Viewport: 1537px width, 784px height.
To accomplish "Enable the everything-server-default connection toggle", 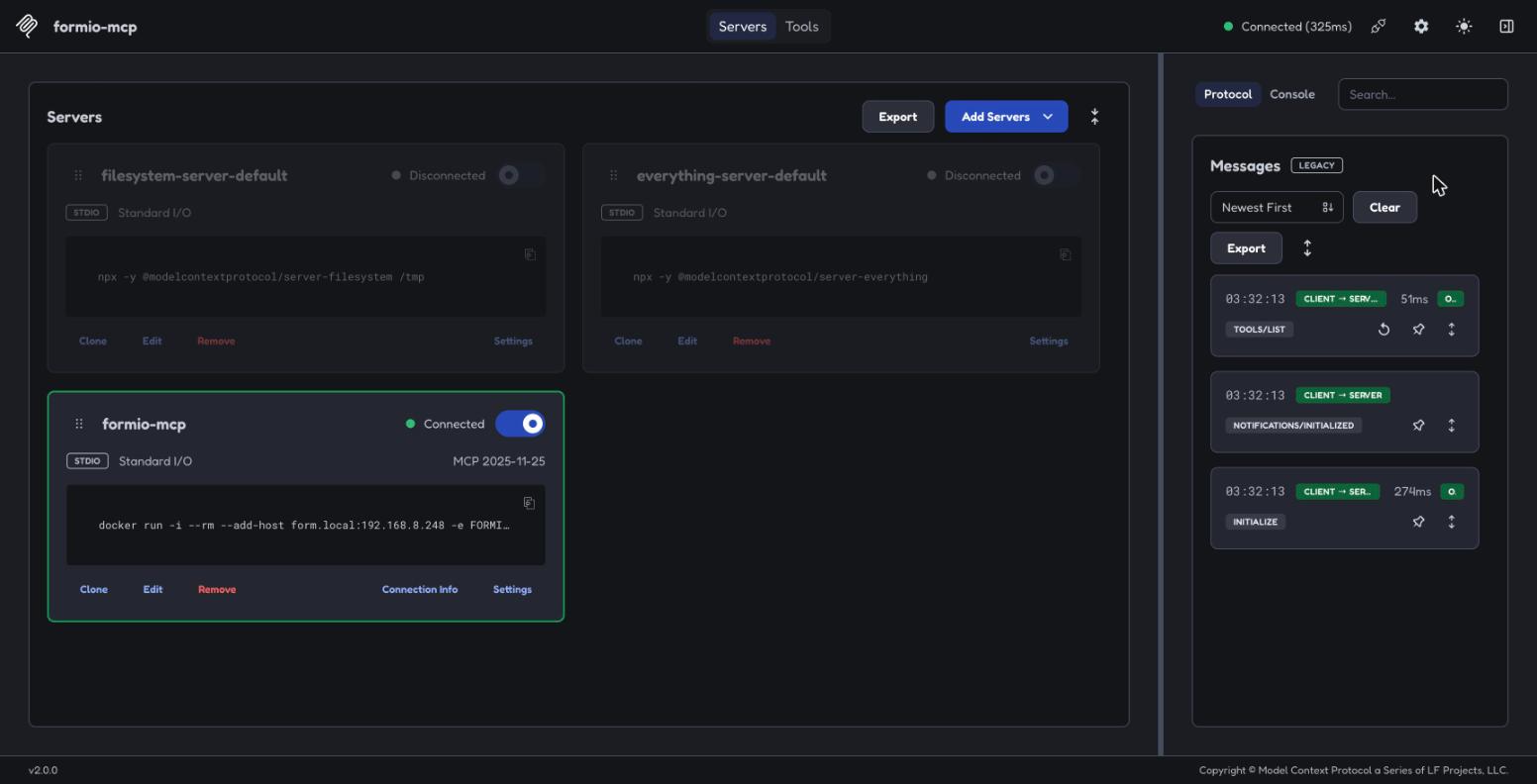I will tap(1056, 175).
